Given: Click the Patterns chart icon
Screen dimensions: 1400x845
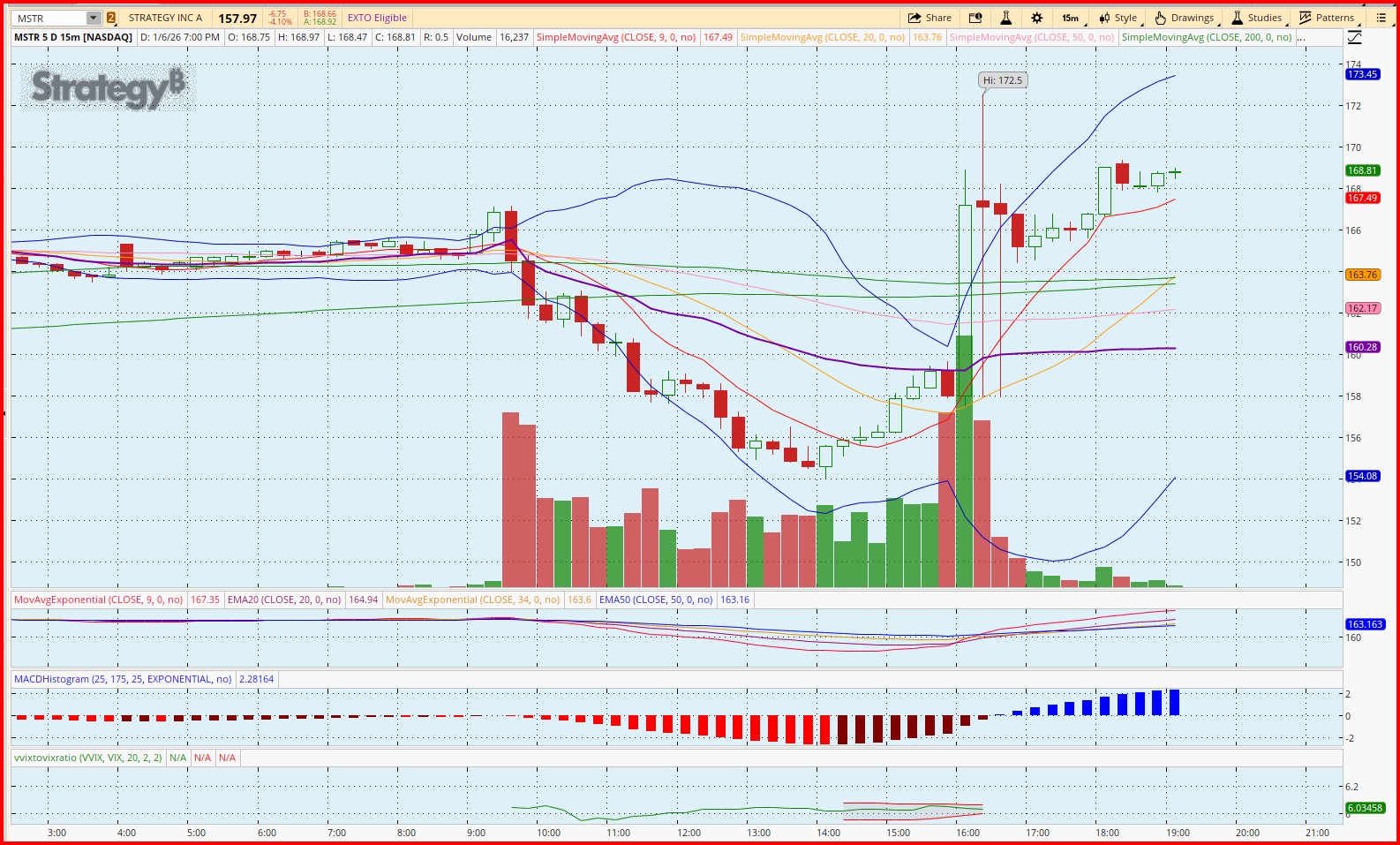Looking at the screenshot, I should [x=1327, y=18].
